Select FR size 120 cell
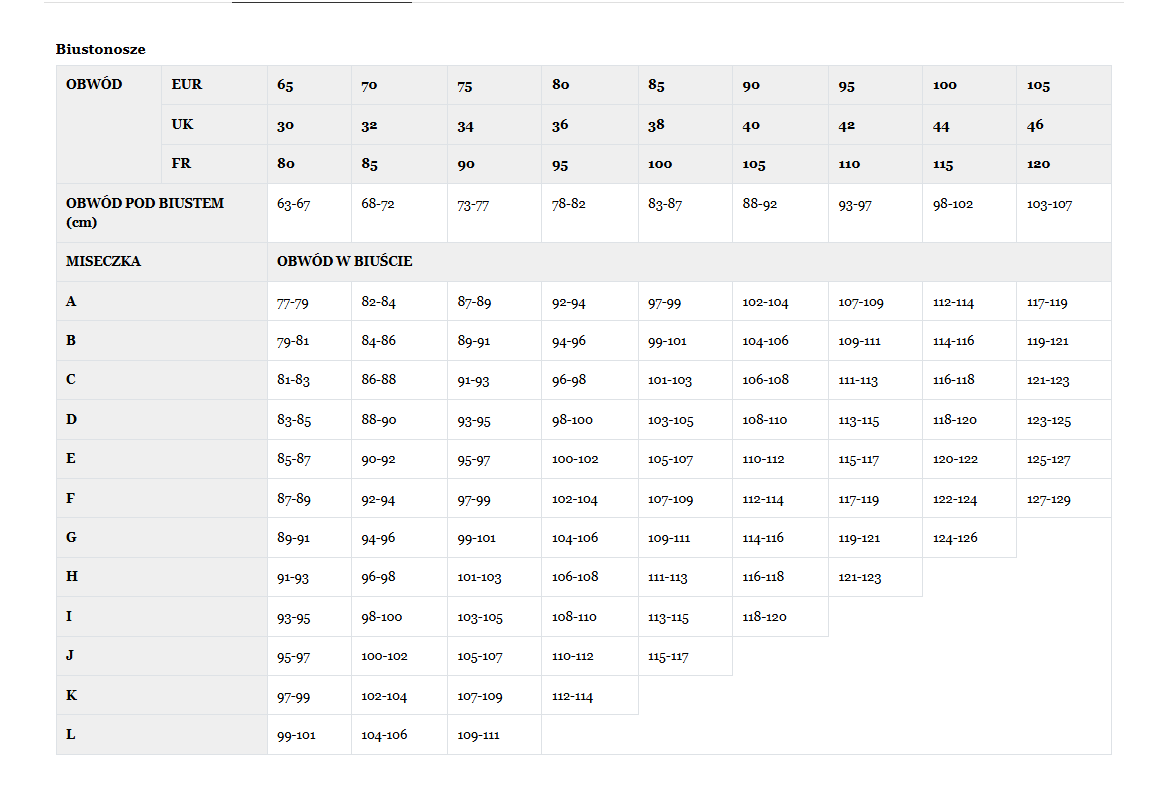 [1039, 164]
